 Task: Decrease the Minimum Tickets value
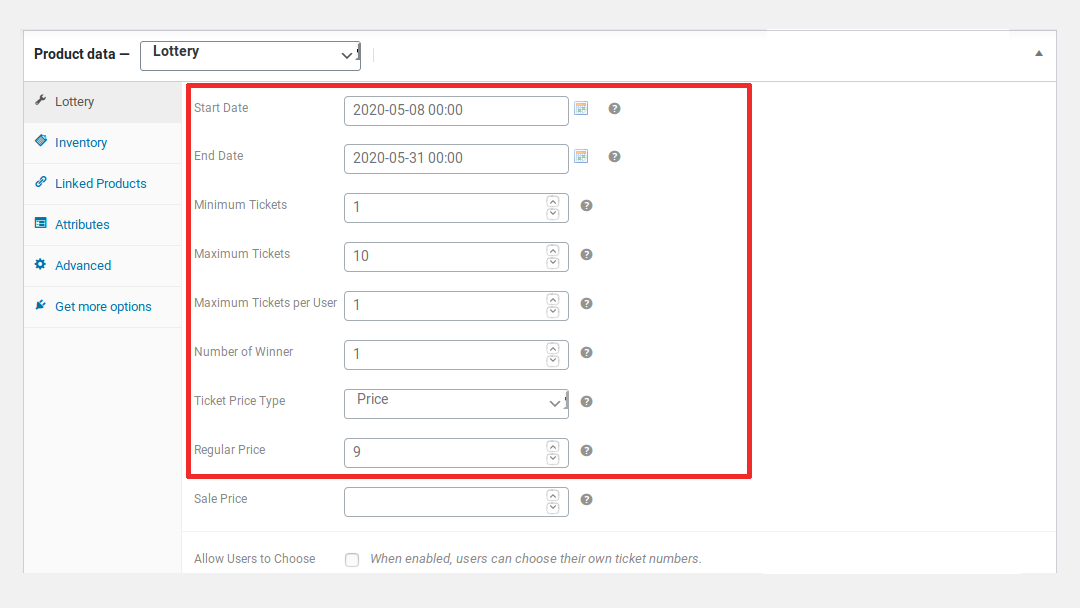point(552,213)
